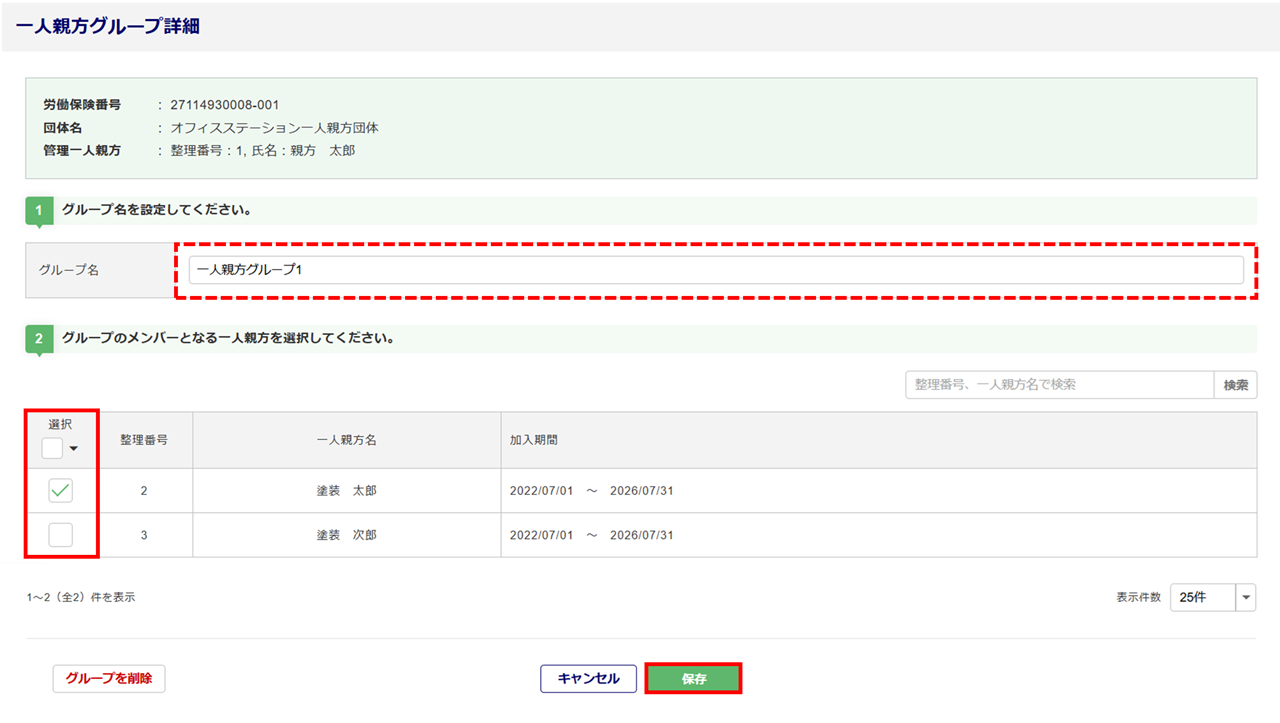Uncheck the checkbox for 塗装 太郎
The width and height of the screenshot is (1280, 723).
[x=61, y=491]
